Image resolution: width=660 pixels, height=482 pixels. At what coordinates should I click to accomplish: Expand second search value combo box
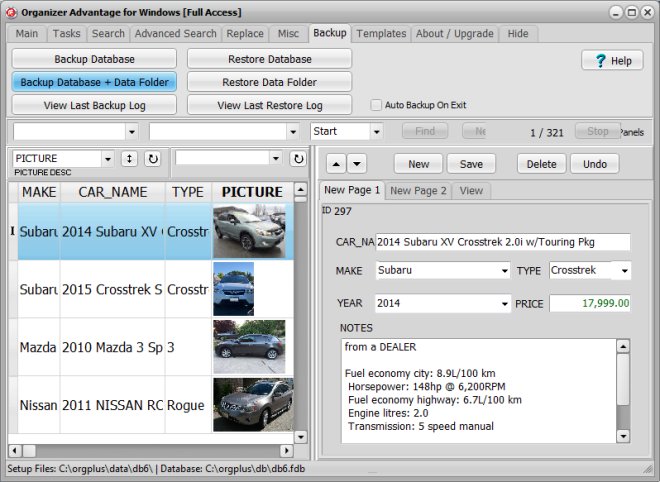click(293, 132)
